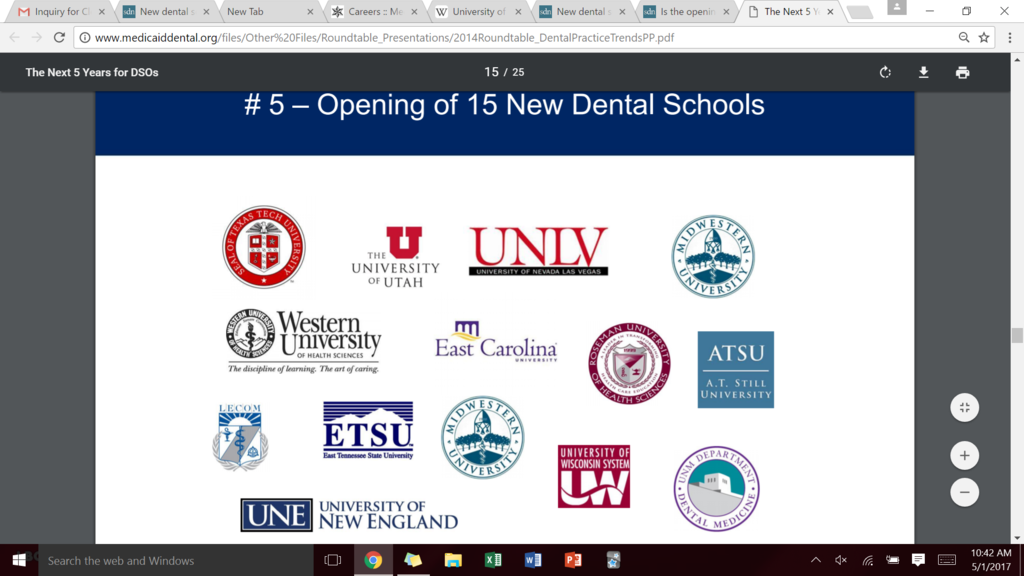Click the fit to page button
This screenshot has width=1024, height=576.
click(964, 407)
